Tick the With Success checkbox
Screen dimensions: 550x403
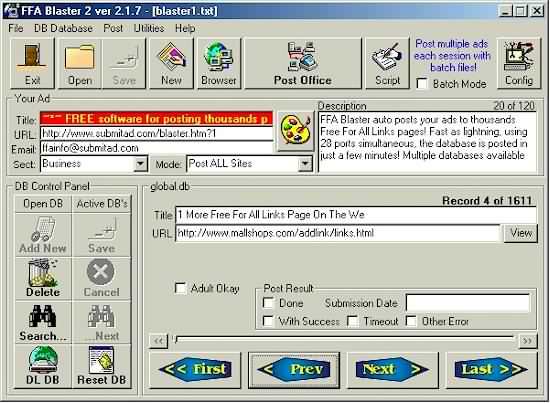click(268, 321)
